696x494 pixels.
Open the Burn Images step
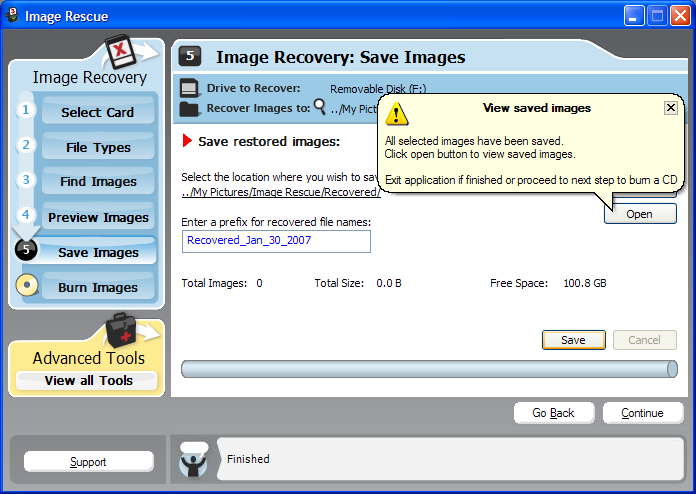(x=98, y=285)
